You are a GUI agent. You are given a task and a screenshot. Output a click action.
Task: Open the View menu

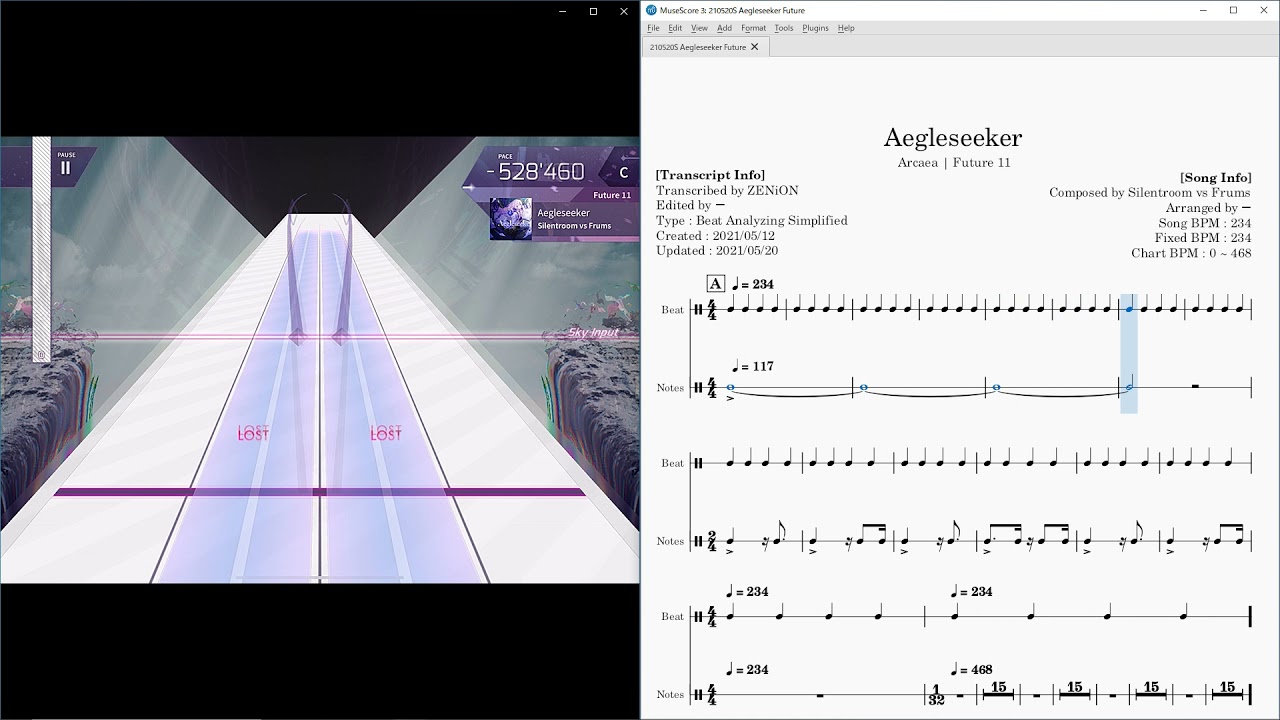tap(699, 28)
